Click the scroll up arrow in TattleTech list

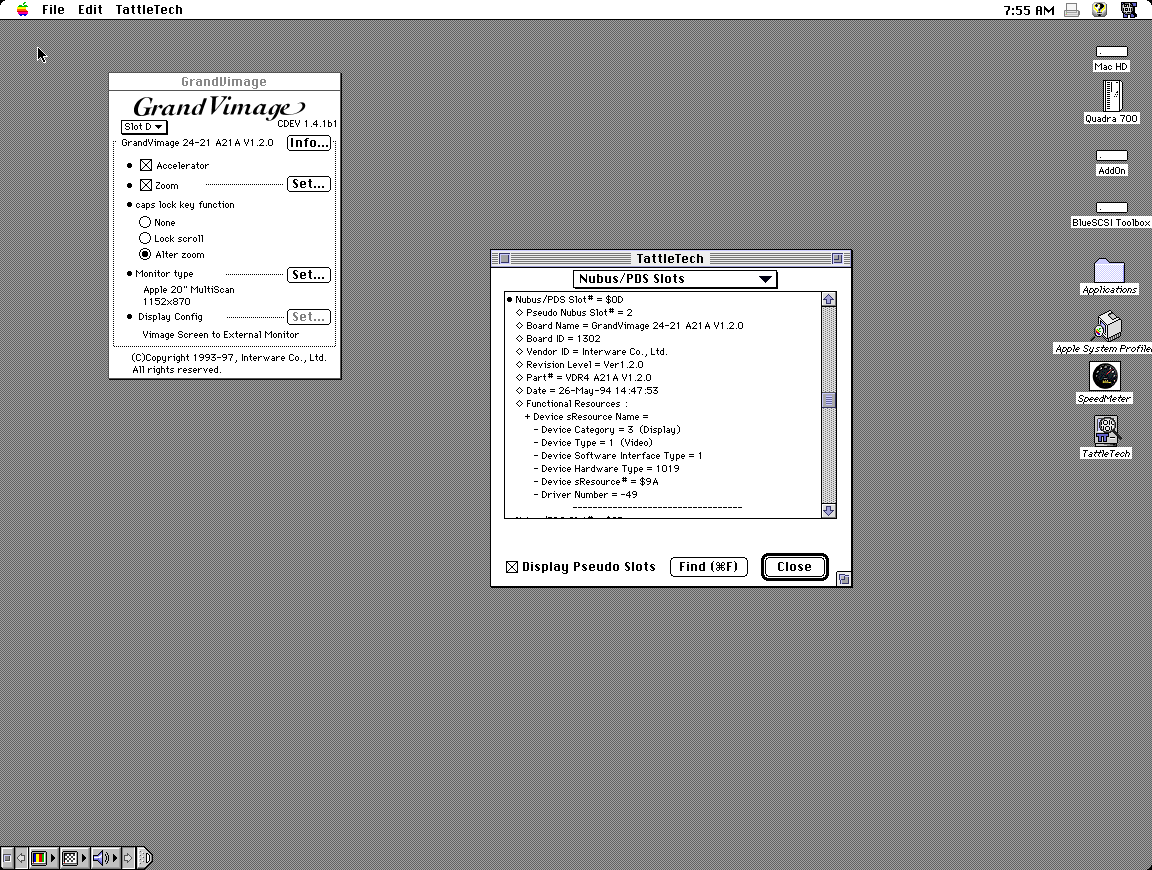pos(829,300)
